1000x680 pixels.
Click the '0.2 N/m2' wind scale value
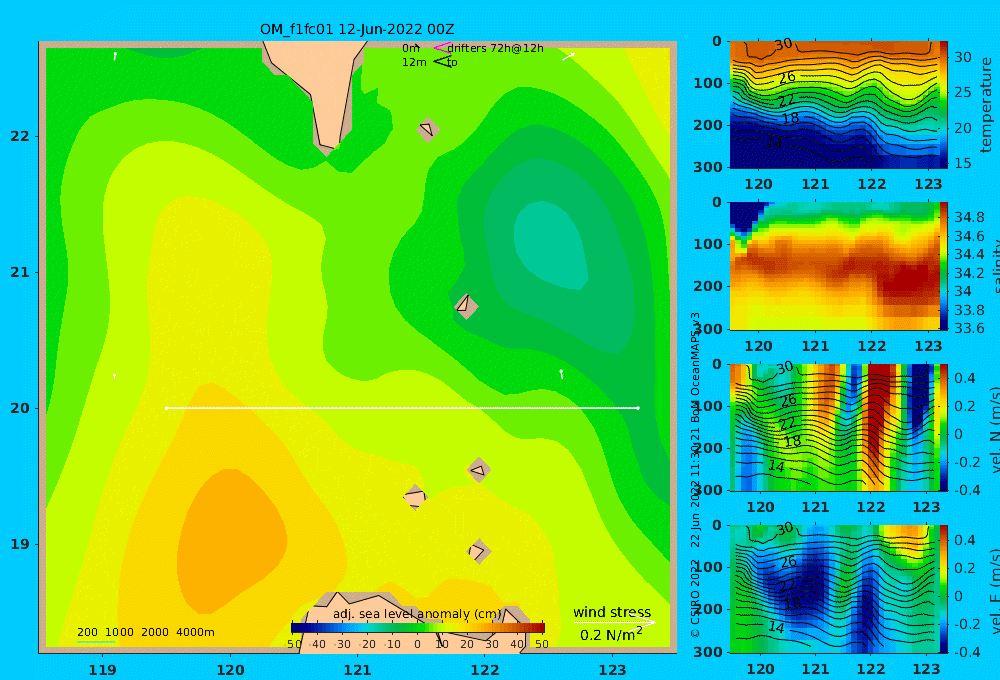point(611,635)
